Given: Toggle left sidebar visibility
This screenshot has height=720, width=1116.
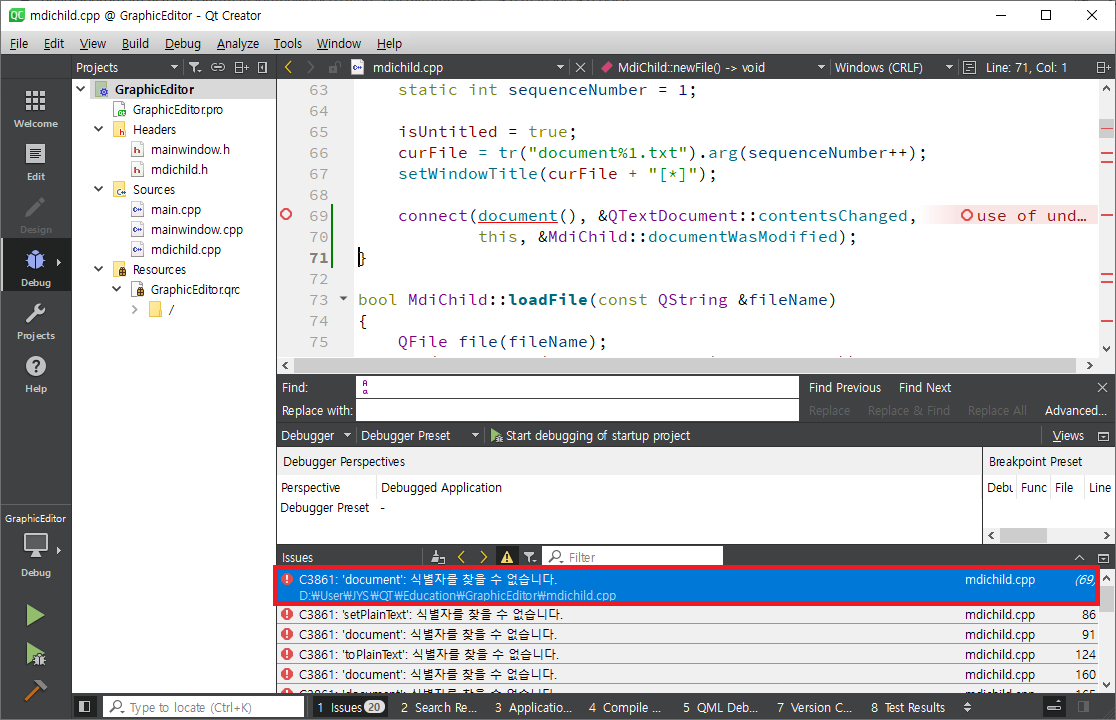Looking at the screenshot, I should pyautogui.click(x=85, y=706).
